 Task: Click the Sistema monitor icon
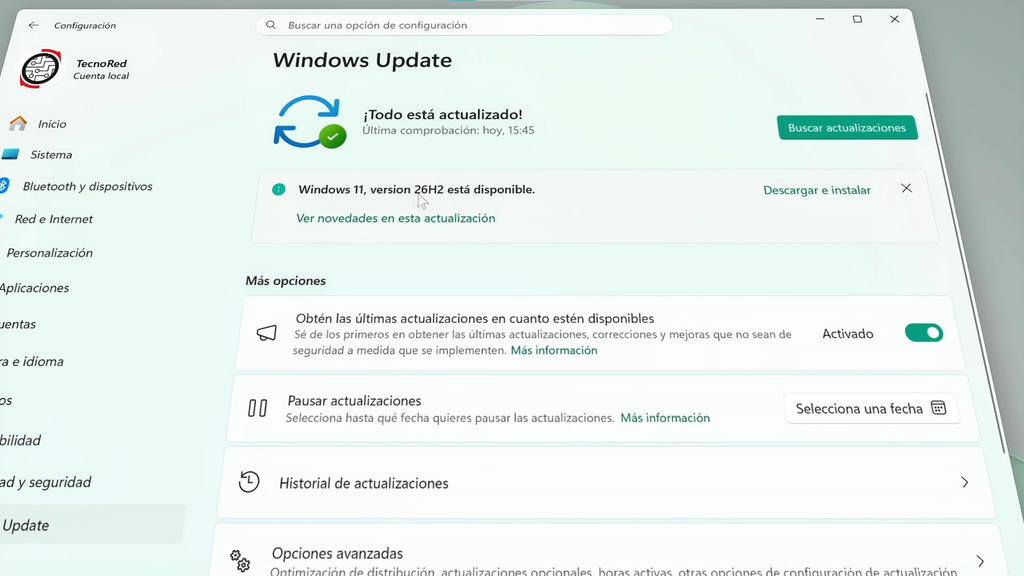10,154
